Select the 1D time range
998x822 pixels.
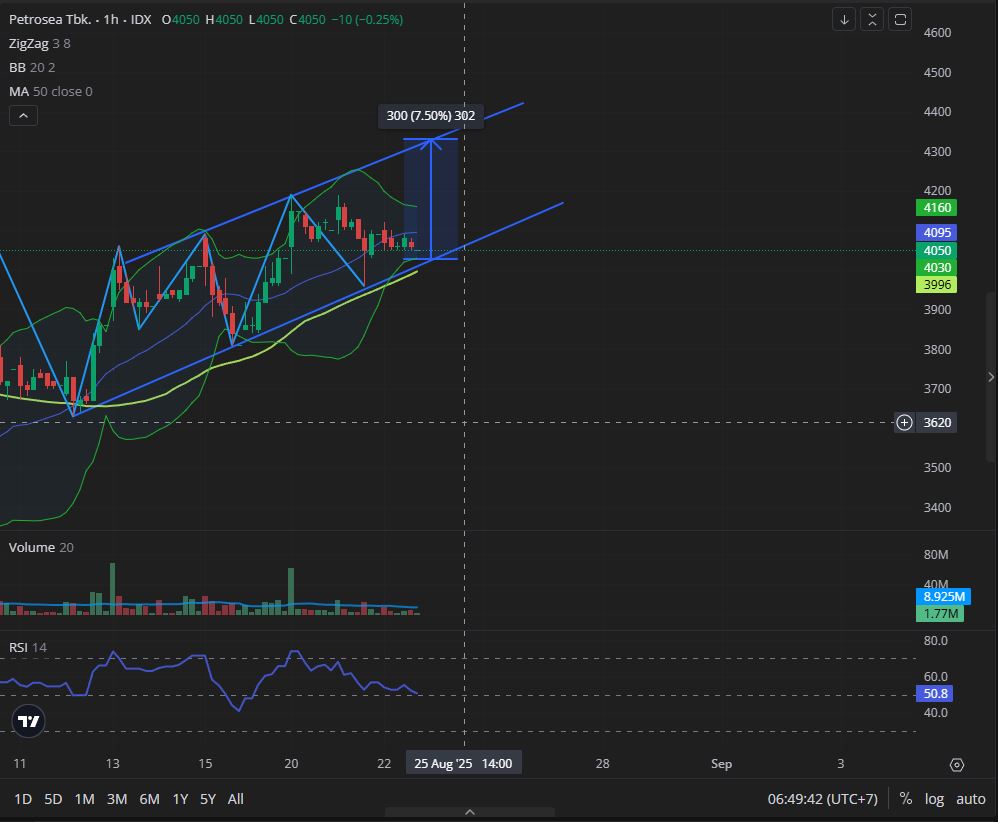click(23, 799)
